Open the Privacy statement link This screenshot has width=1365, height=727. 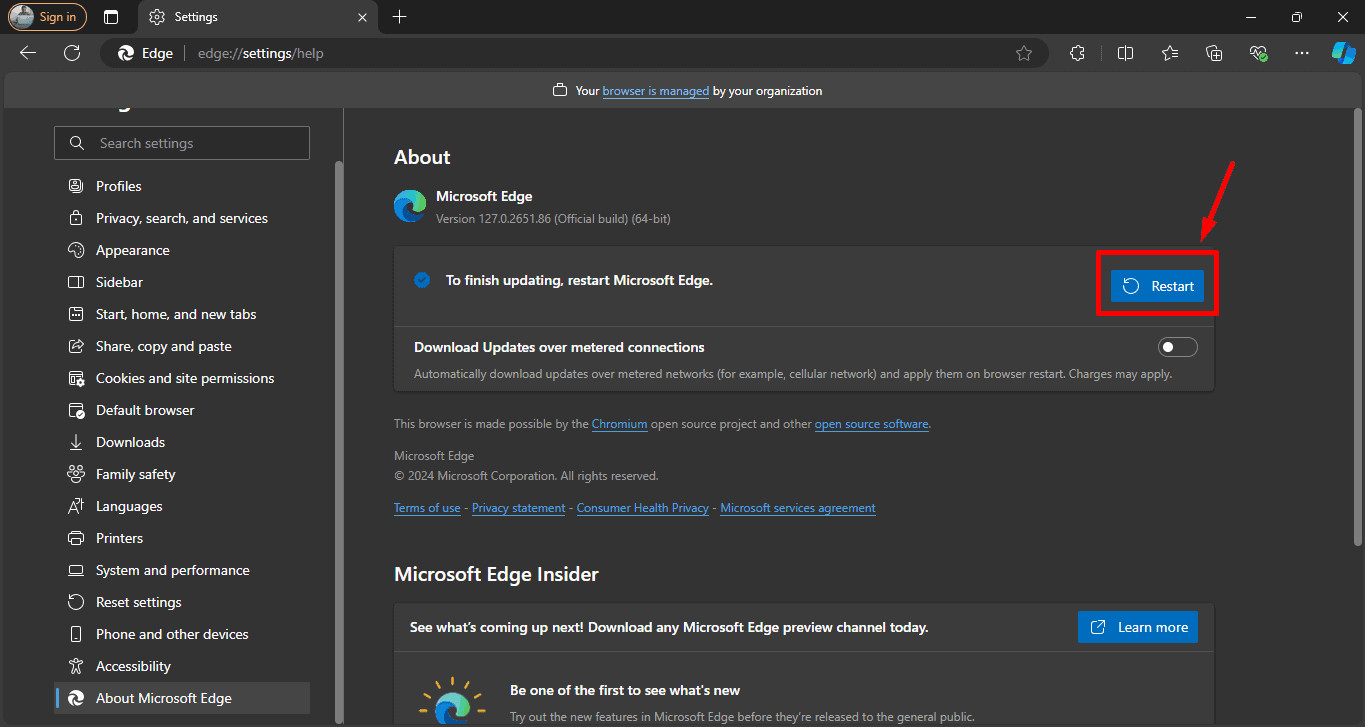(x=518, y=508)
